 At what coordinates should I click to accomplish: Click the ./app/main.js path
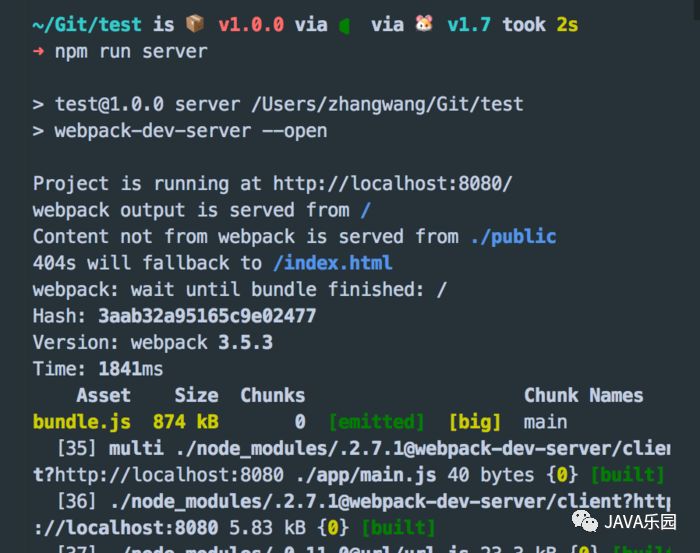[366, 475]
